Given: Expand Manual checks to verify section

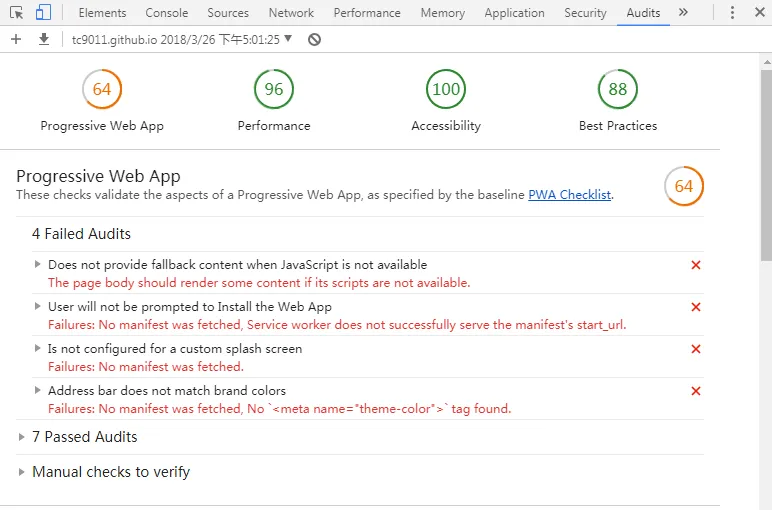Looking at the screenshot, I should [110, 472].
